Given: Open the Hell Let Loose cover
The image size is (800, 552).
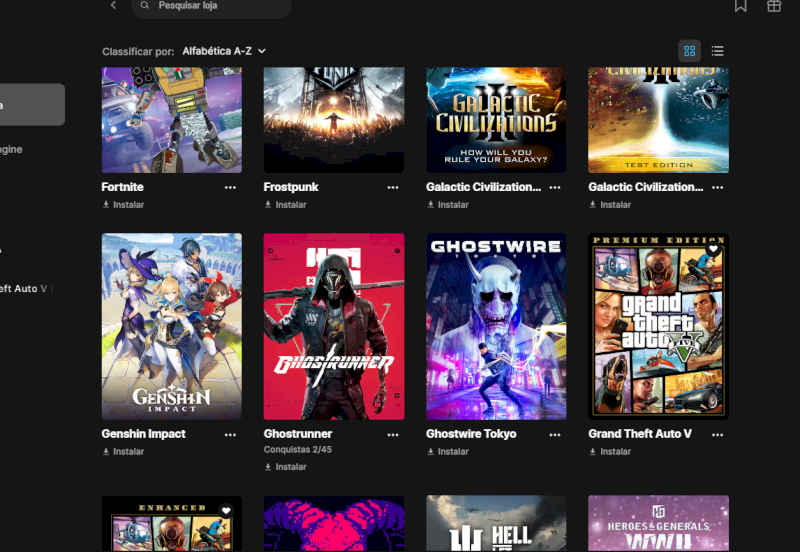Looking at the screenshot, I should click(x=496, y=523).
